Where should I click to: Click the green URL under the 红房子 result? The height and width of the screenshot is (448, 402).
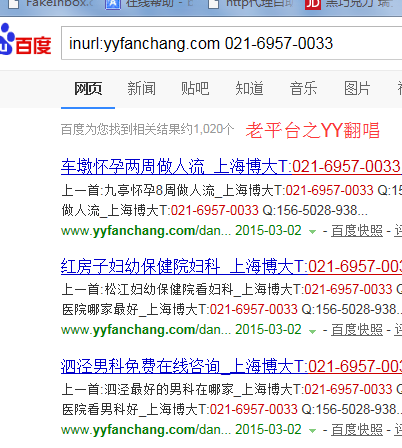click(146, 330)
